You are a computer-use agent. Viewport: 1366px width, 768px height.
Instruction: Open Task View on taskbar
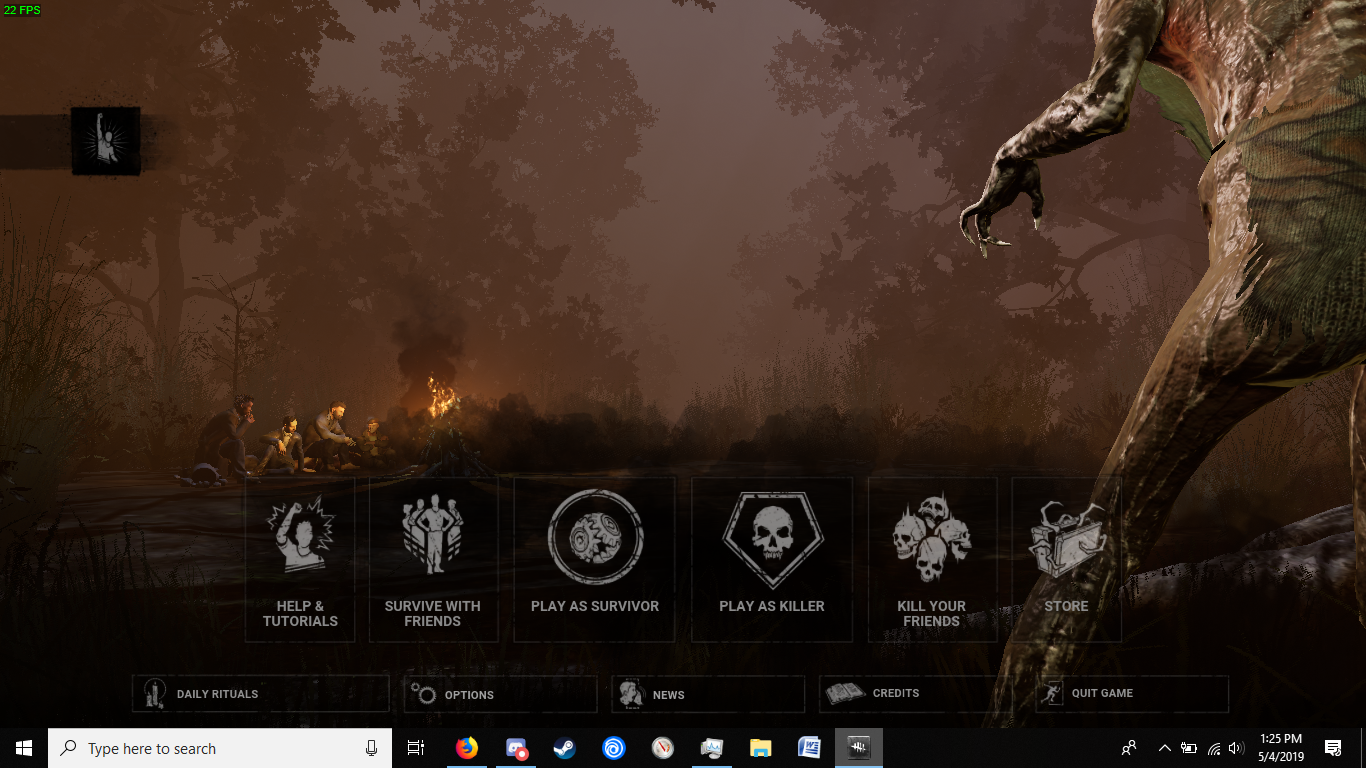pyautogui.click(x=416, y=748)
